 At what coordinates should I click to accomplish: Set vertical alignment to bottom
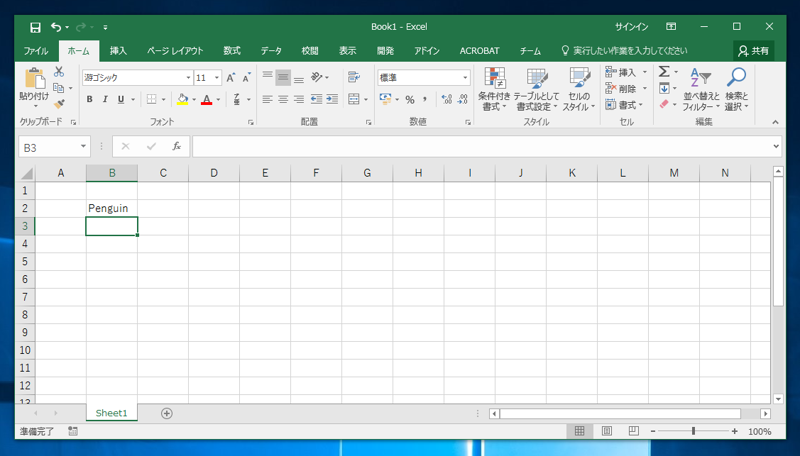tap(299, 78)
